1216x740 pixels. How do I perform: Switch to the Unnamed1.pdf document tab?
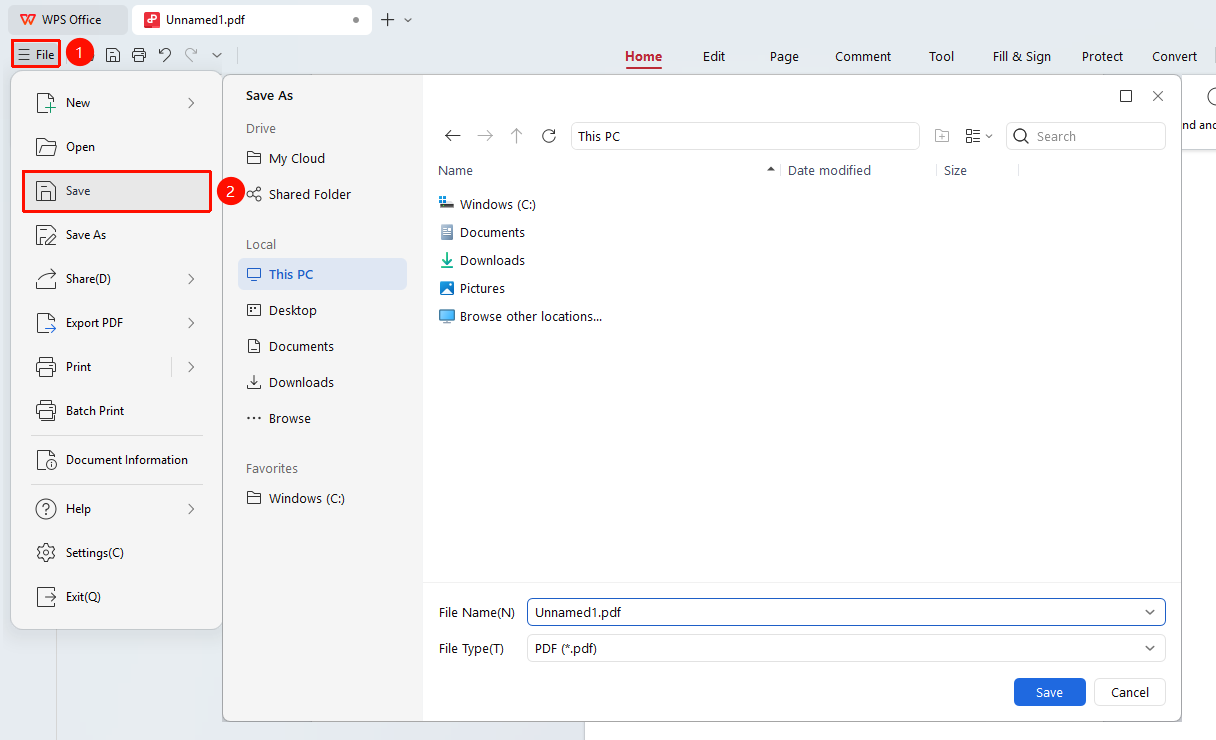click(x=252, y=19)
